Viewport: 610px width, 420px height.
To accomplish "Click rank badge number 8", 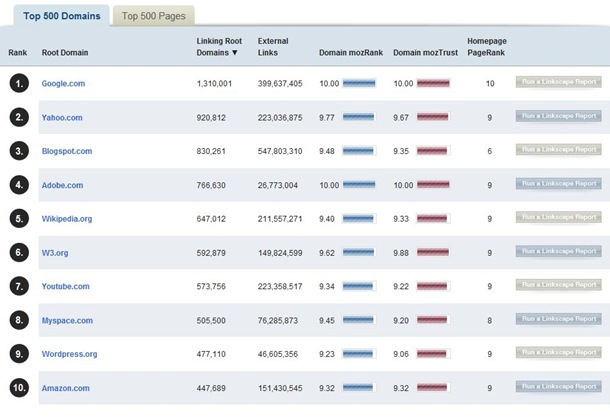I will coord(19,320).
